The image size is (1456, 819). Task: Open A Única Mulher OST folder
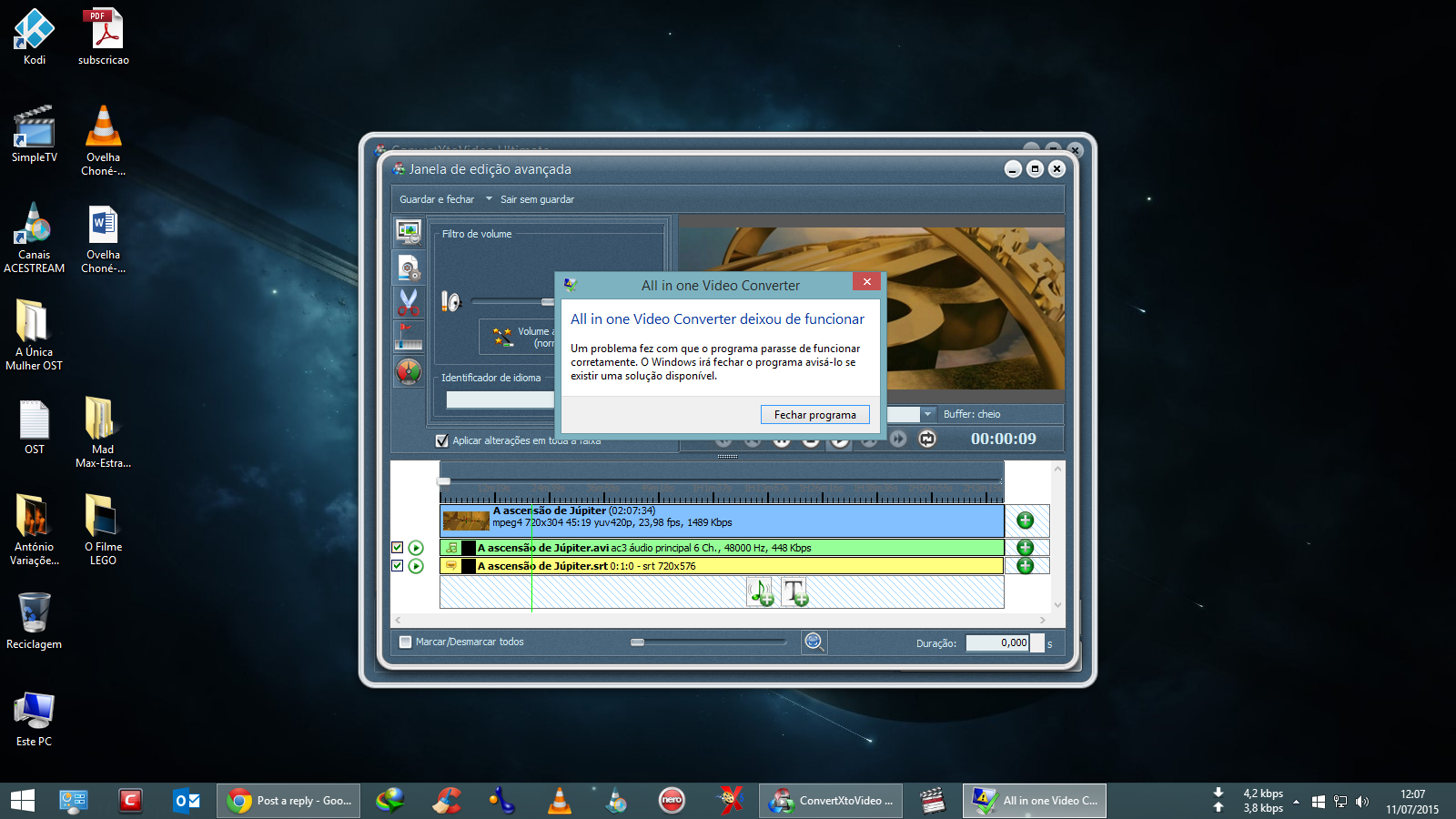pyautogui.click(x=35, y=335)
